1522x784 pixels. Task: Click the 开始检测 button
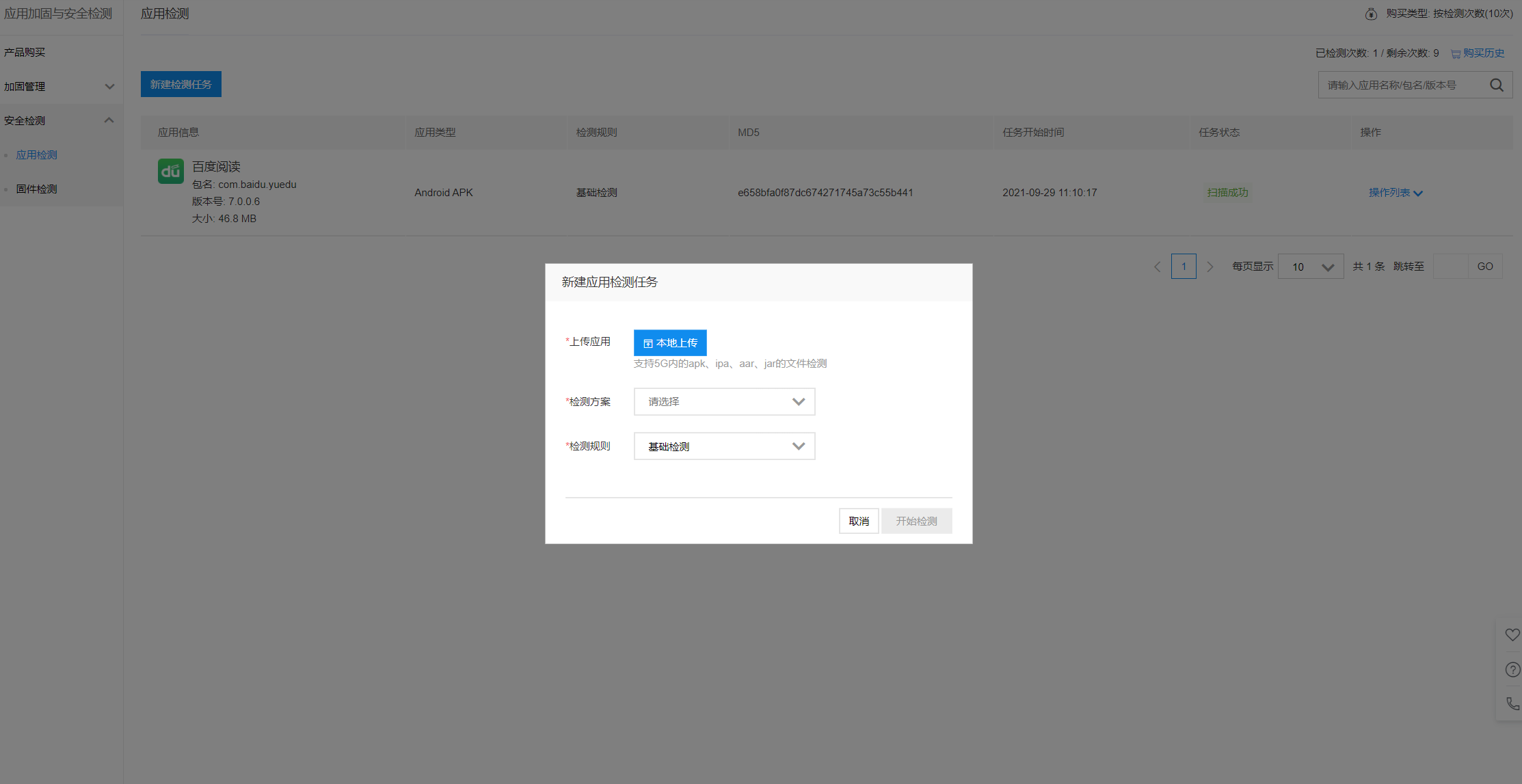click(916, 521)
